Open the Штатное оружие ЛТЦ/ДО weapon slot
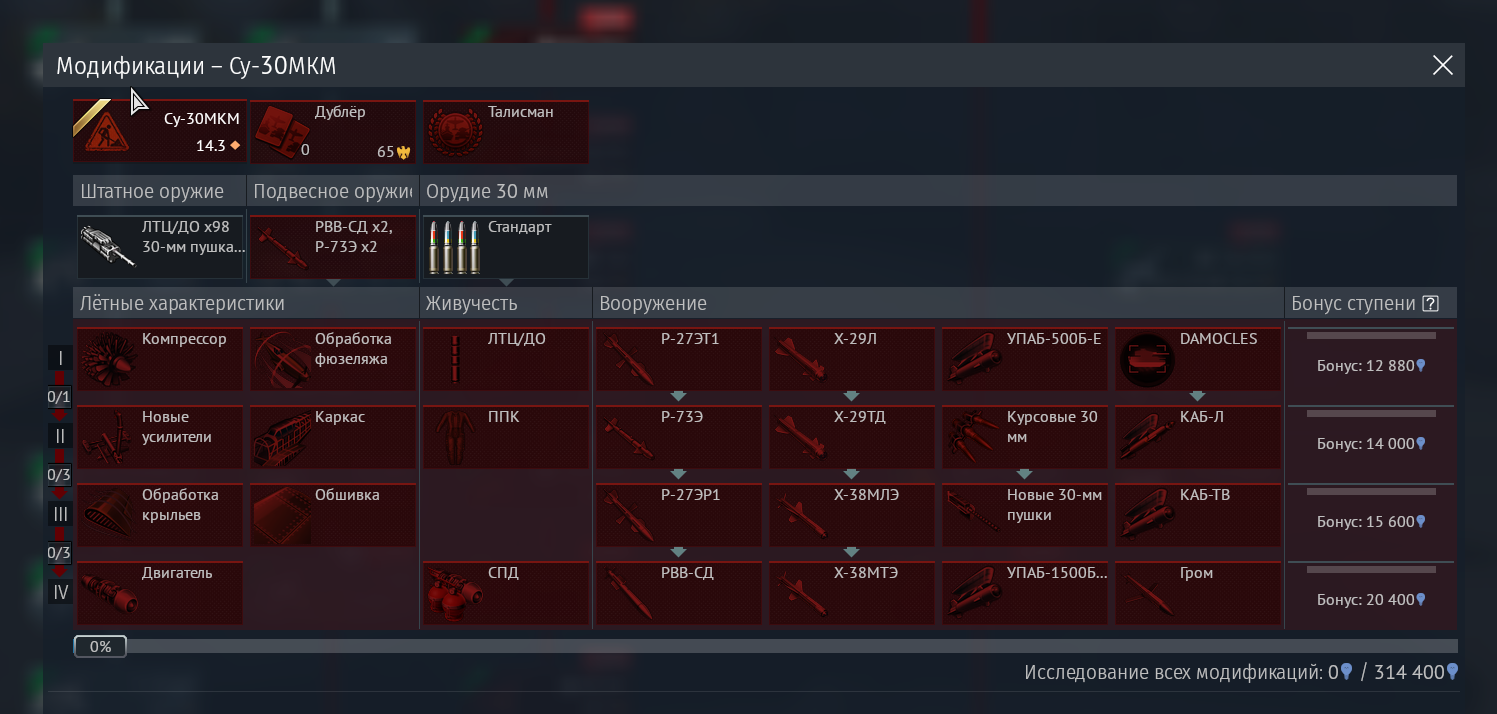 coord(160,247)
